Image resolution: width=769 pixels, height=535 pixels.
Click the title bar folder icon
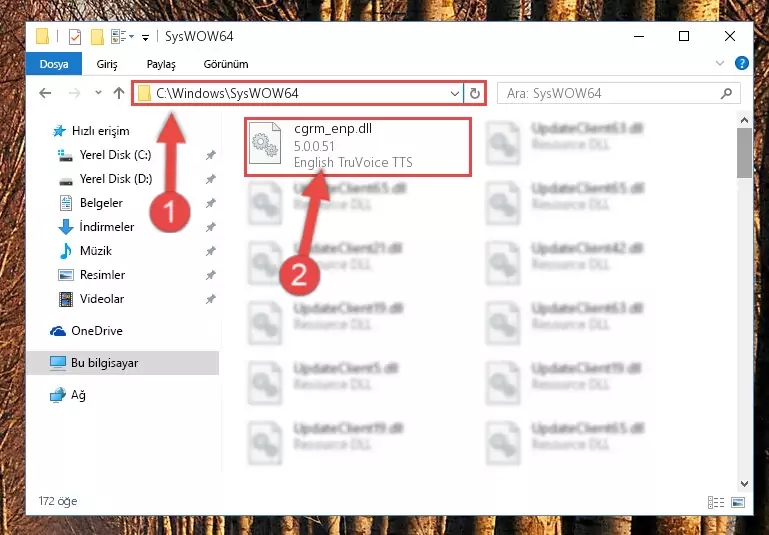coord(43,36)
